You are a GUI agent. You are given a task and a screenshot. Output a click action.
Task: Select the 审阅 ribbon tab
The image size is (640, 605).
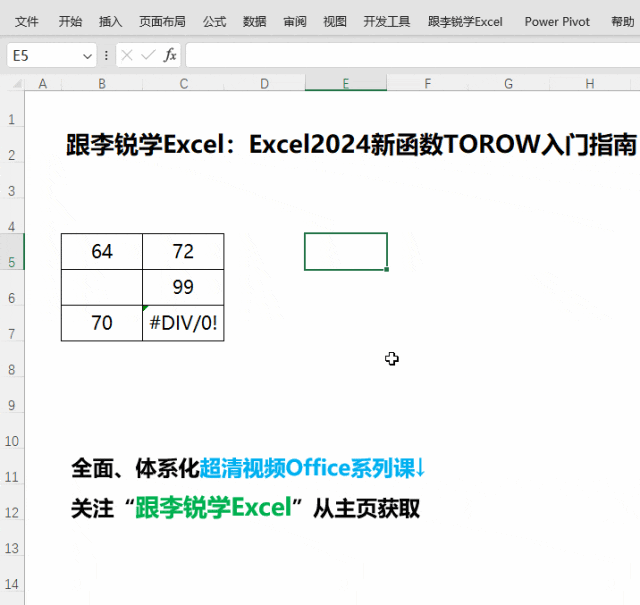(x=295, y=22)
